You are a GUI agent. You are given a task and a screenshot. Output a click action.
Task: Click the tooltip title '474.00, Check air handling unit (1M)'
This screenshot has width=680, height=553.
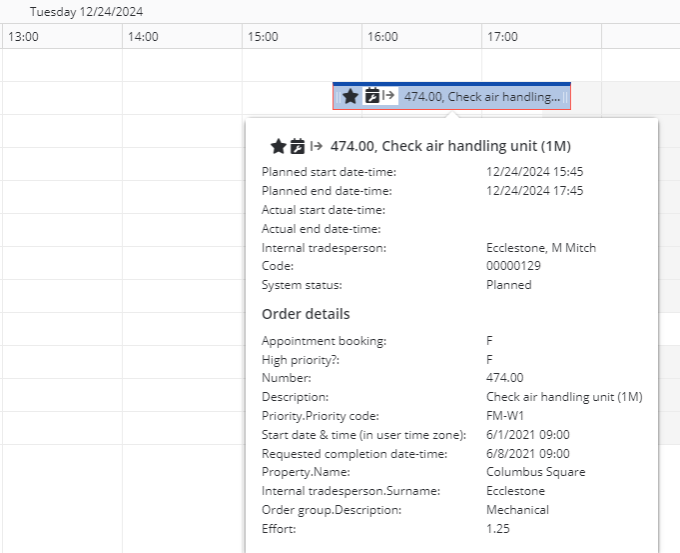[450, 146]
